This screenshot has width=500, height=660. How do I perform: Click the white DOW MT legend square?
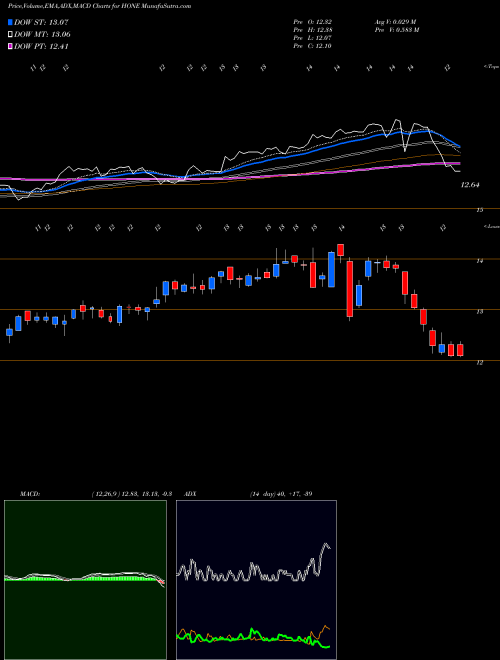point(11,35)
